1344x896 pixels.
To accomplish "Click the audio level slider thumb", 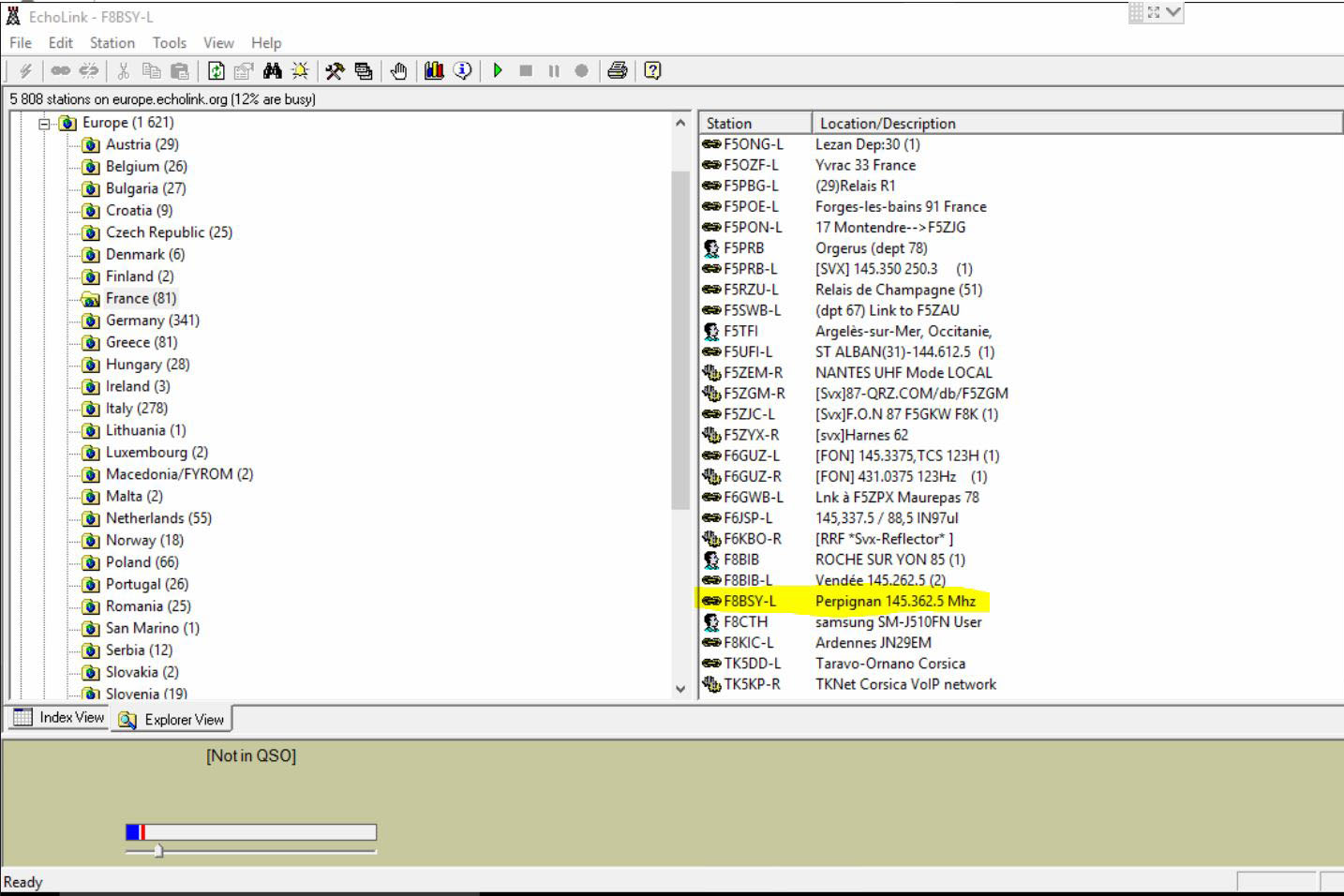I will point(158,851).
